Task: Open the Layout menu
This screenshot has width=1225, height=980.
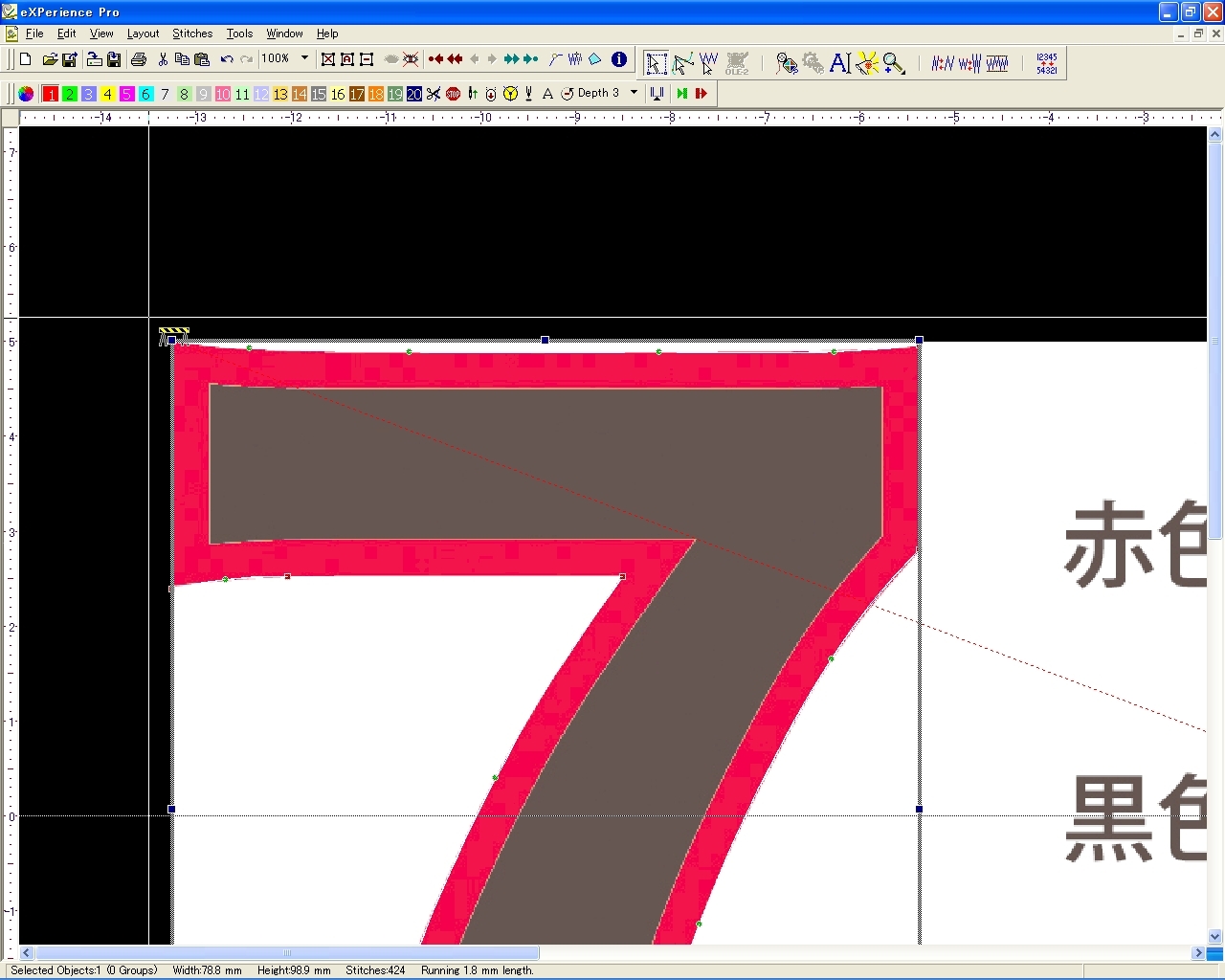Action: (x=143, y=33)
